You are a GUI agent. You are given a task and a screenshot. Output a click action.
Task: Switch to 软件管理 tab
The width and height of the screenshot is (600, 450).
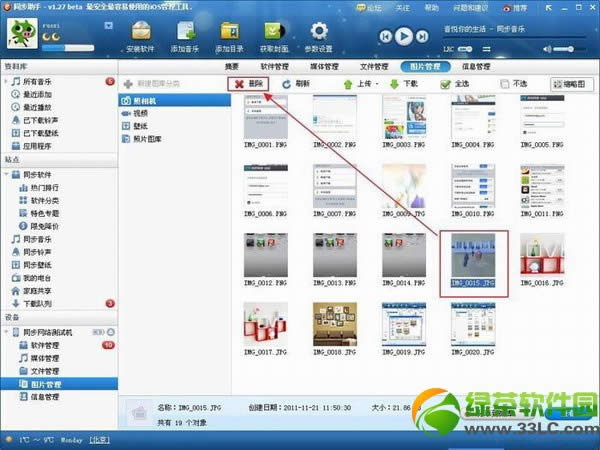274,67
